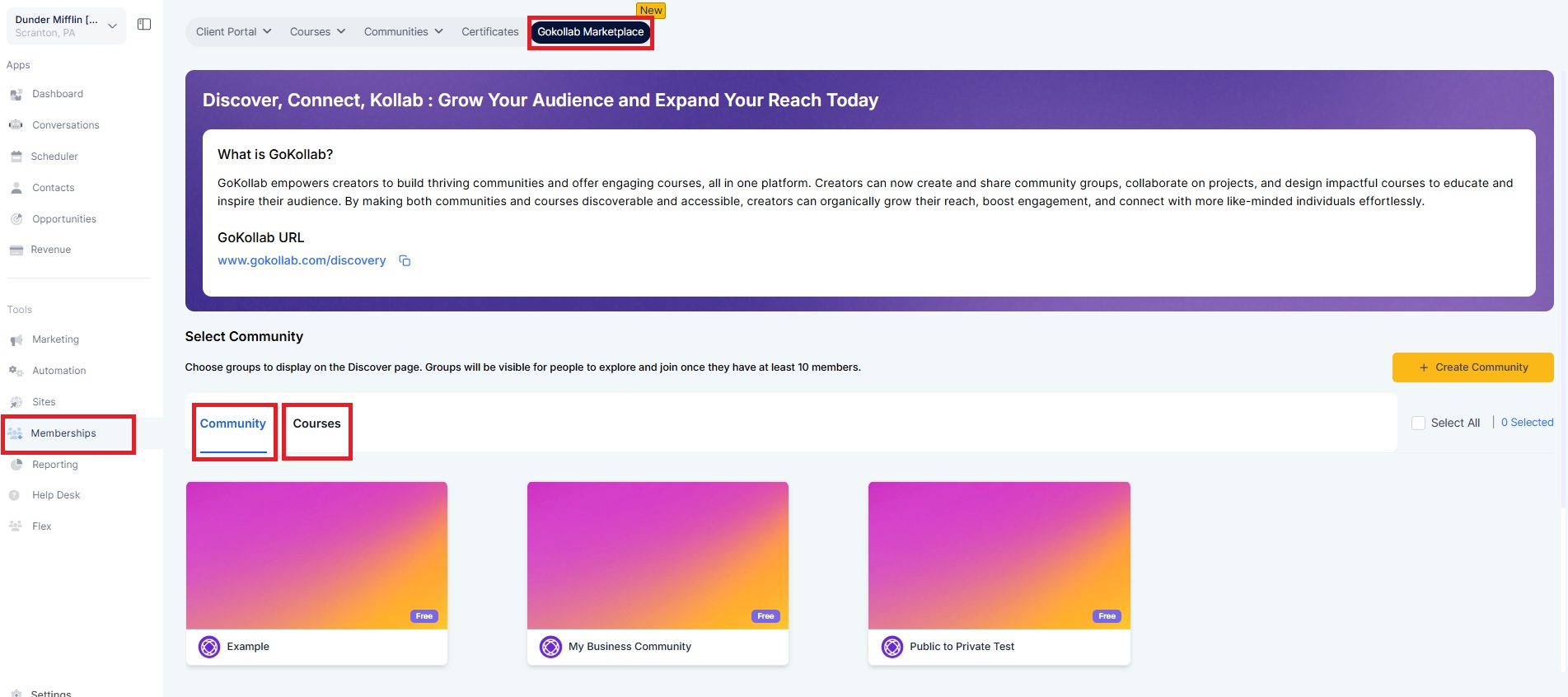This screenshot has width=1568, height=697.
Task: Click the What is GoKollab? heading
Action: pos(275,155)
